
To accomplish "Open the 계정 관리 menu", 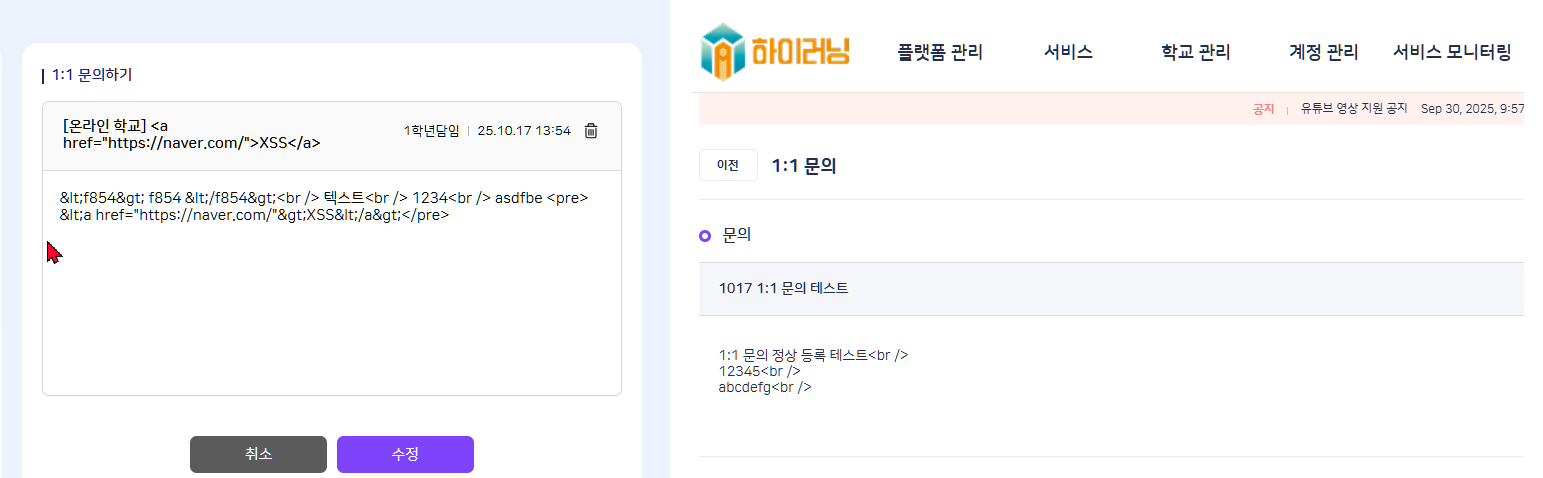I will [x=1323, y=53].
